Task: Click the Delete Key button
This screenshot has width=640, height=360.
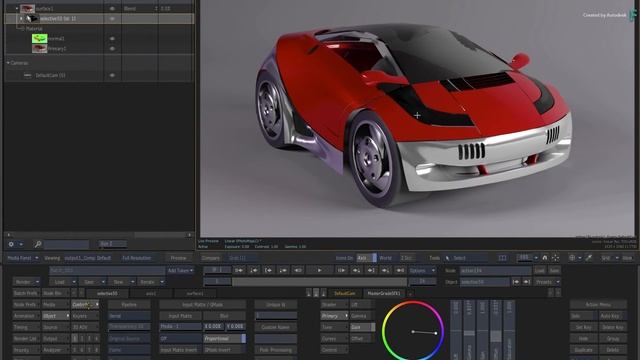Action: coord(612,327)
